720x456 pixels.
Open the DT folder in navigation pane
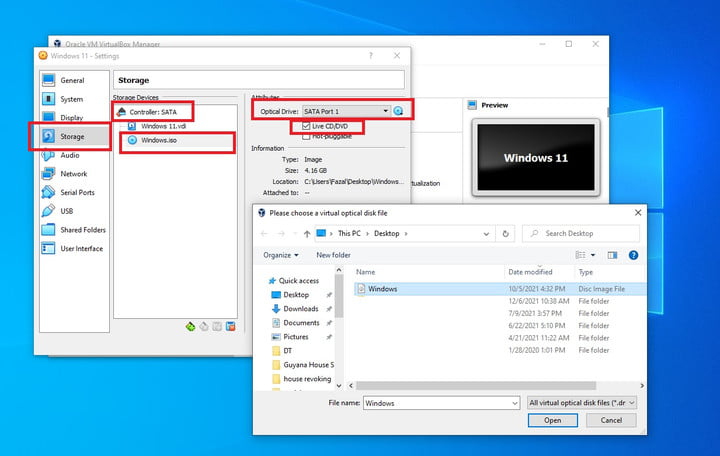(287, 351)
